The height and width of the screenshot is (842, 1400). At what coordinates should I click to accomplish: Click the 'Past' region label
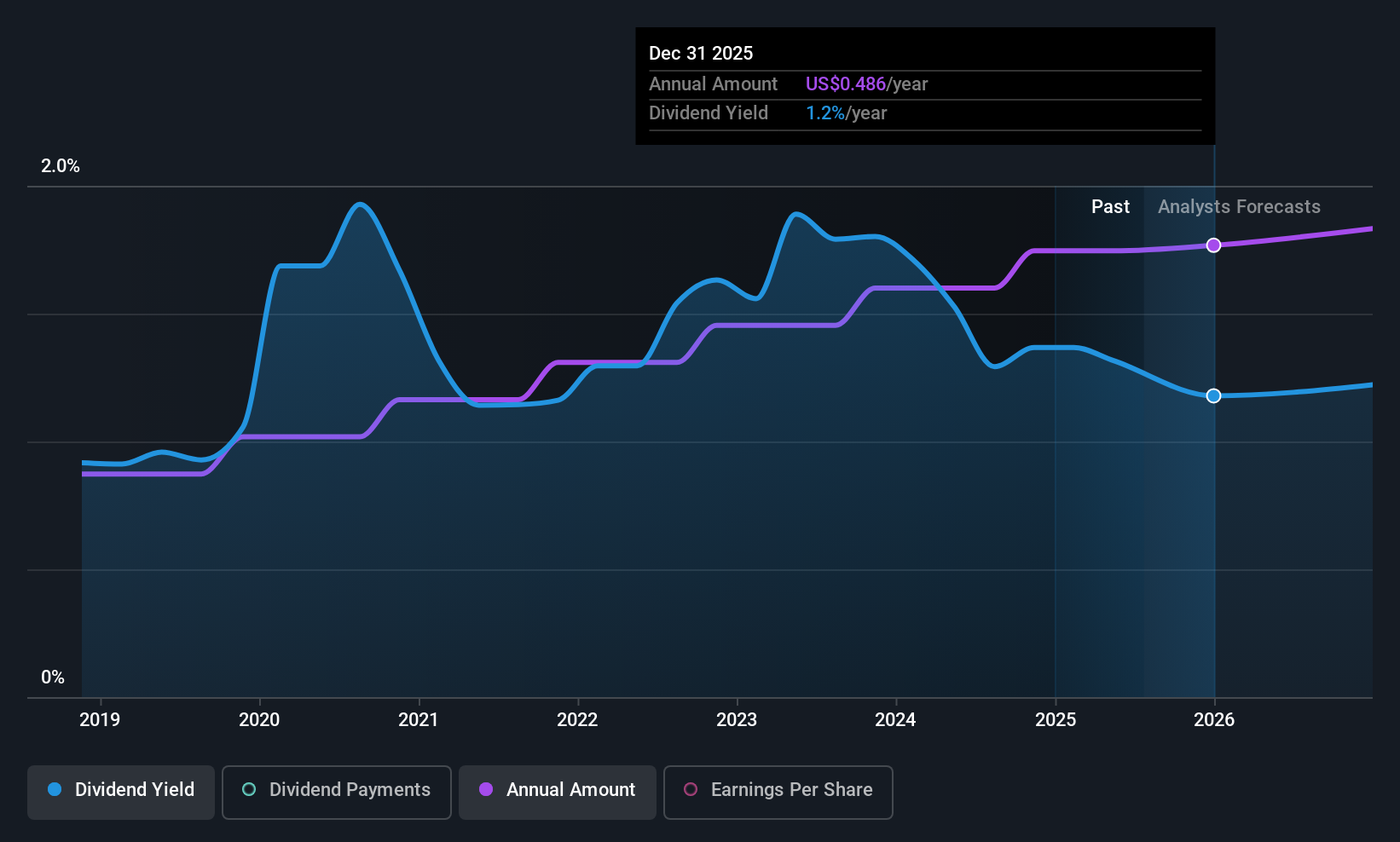[x=1110, y=207]
